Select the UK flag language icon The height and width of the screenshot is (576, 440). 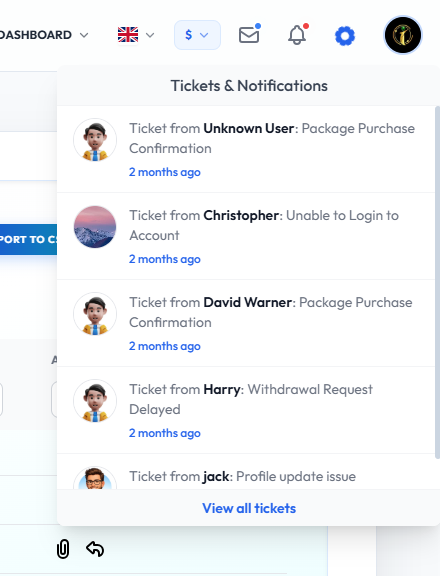coord(128,35)
